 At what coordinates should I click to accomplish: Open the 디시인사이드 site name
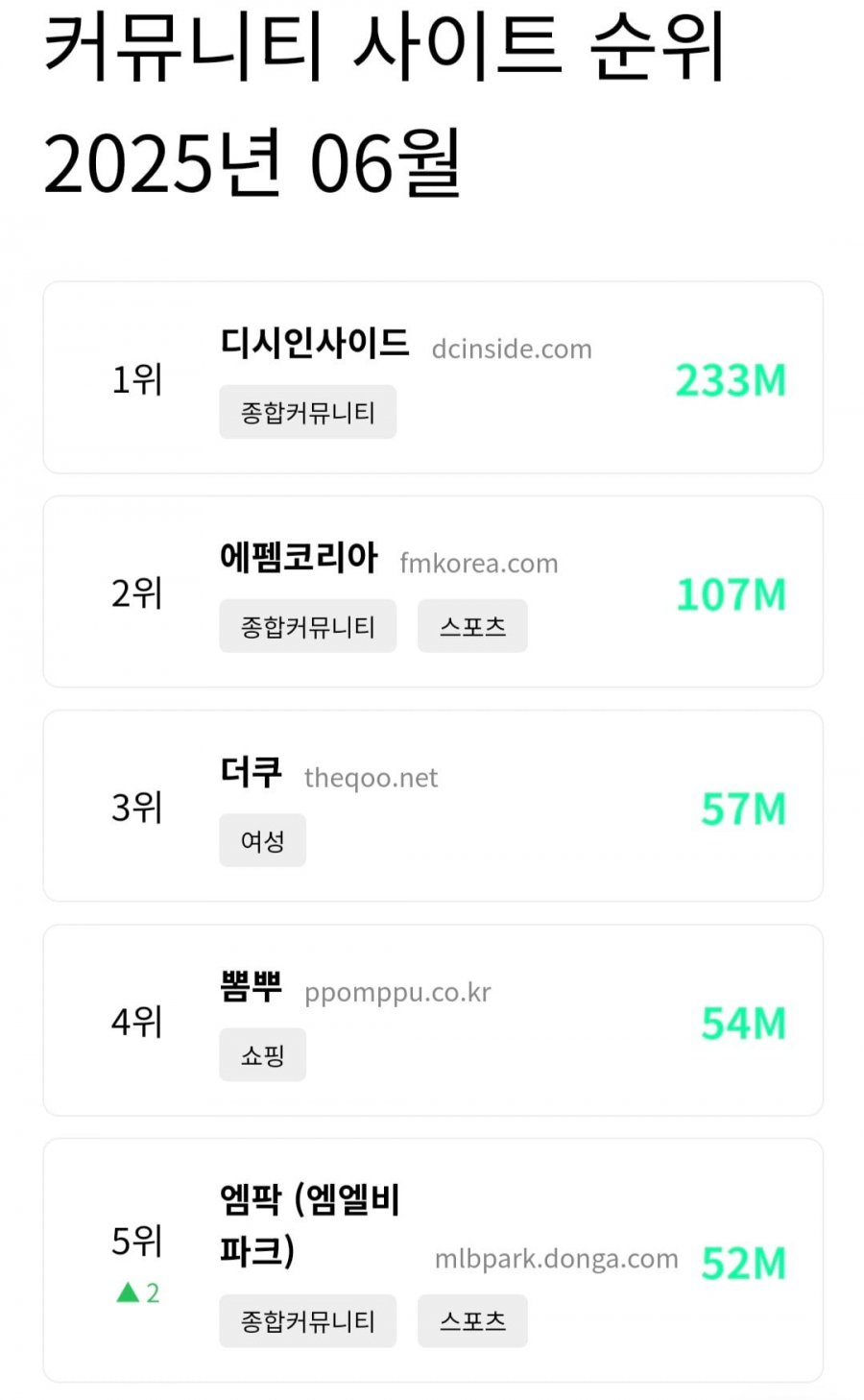point(315,343)
